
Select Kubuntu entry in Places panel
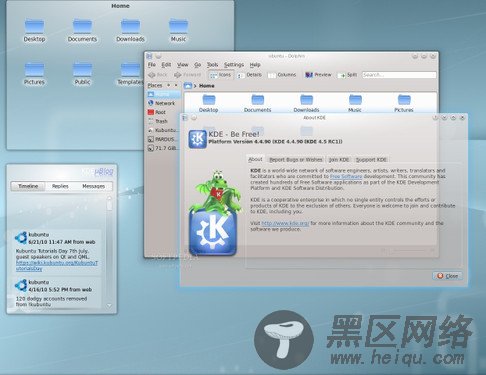point(162,130)
